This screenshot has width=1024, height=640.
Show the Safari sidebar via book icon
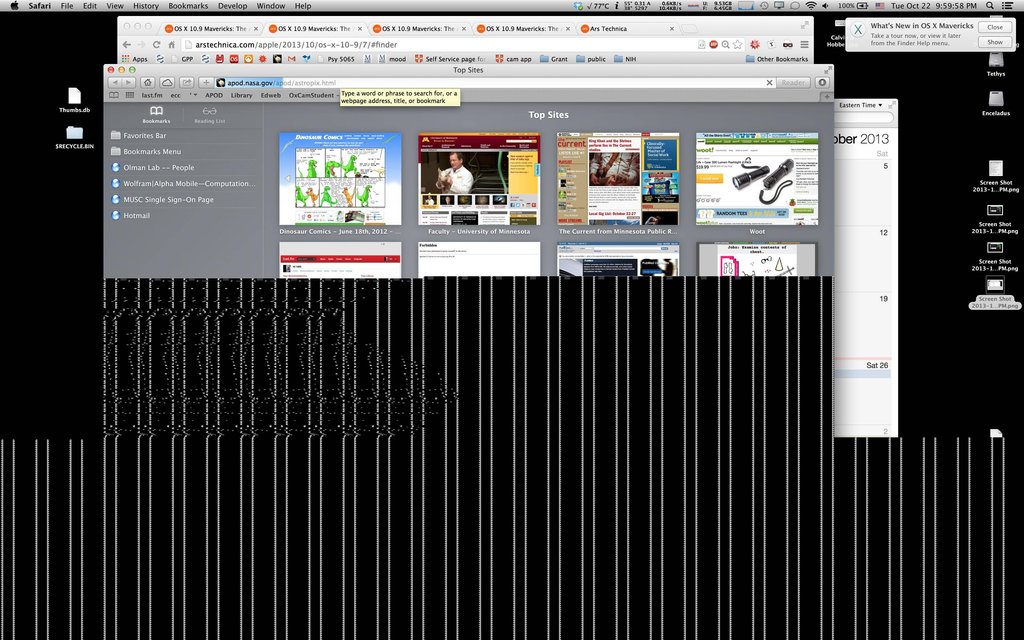114,95
